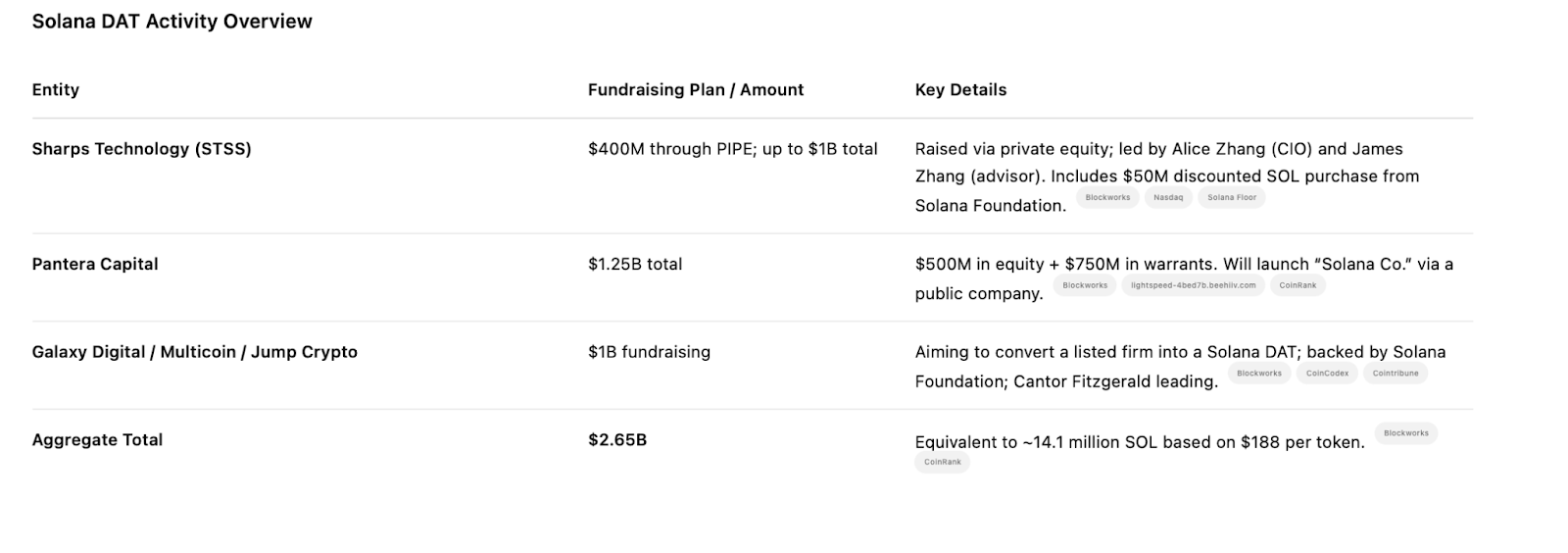Open the Blockworks chip in Pantera Capital row
The image size is (1568, 553).
click(1085, 285)
